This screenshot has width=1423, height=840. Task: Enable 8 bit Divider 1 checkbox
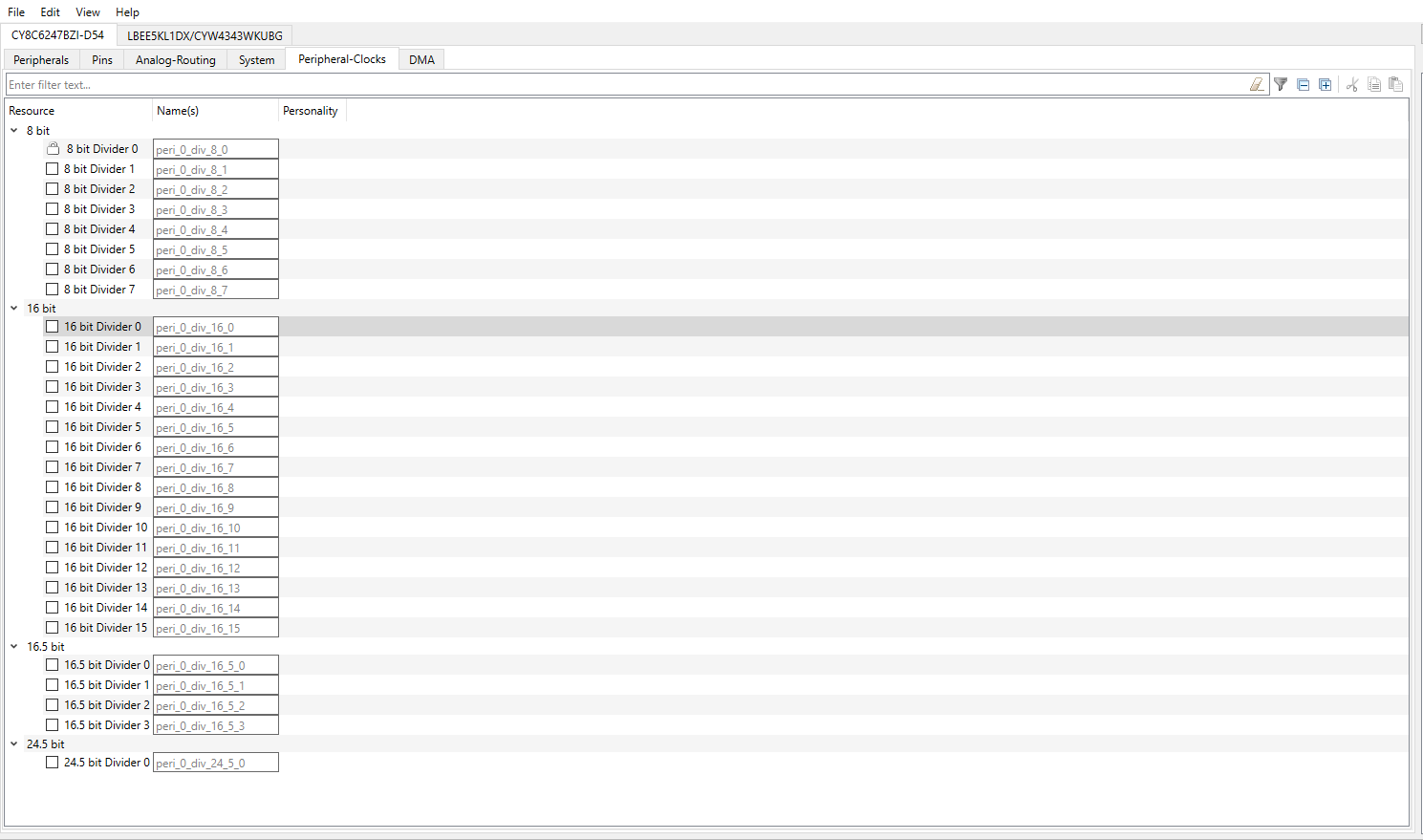point(53,168)
